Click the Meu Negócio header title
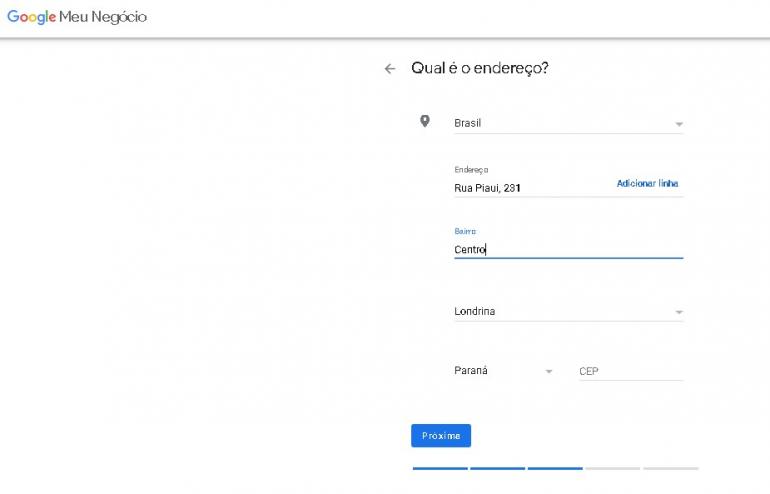This screenshot has width=770, height=494. point(105,17)
